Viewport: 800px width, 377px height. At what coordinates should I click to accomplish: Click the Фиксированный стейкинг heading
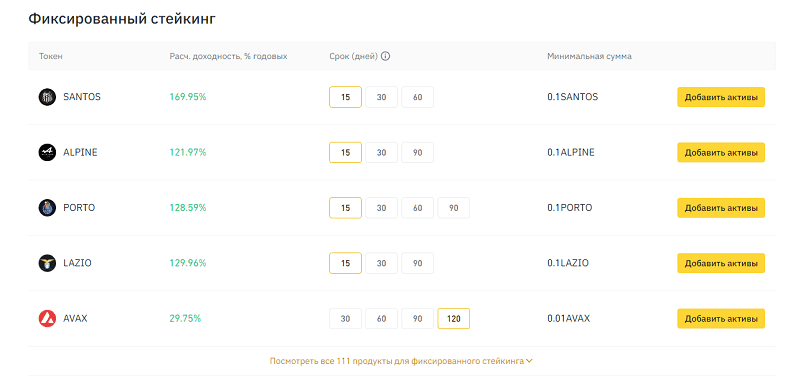(x=122, y=19)
